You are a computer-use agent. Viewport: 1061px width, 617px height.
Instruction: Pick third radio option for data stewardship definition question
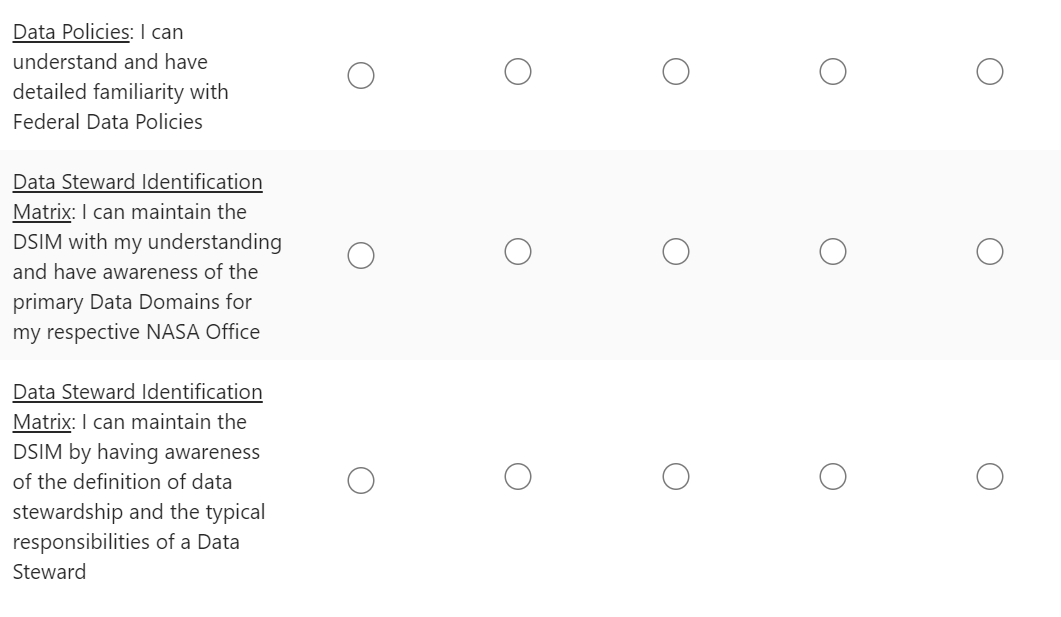coord(676,477)
